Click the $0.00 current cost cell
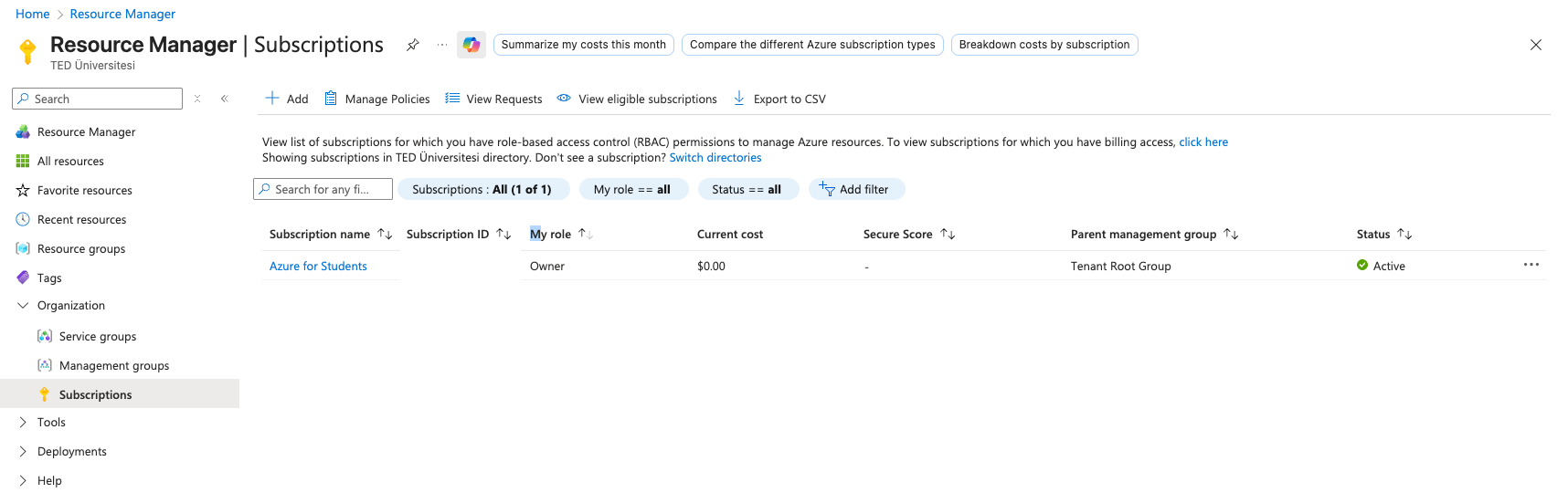The width and height of the screenshot is (1568, 503). point(711,267)
